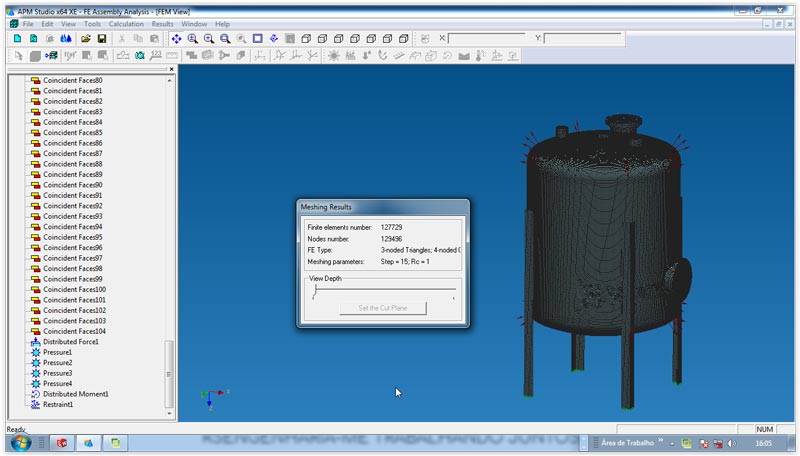Image resolution: width=800 pixels, height=456 pixels.
Task: Open the Calculation menu
Action: pyautogui.click(x=126, y=23)
